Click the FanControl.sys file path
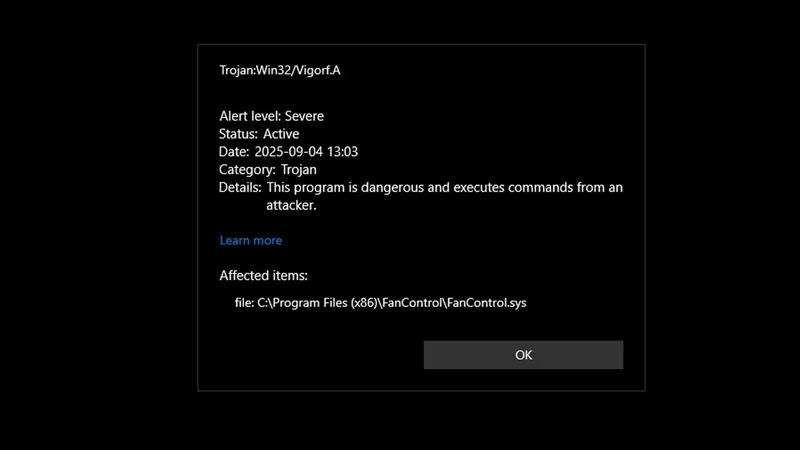The image size is (800, 450). (381, 303)
